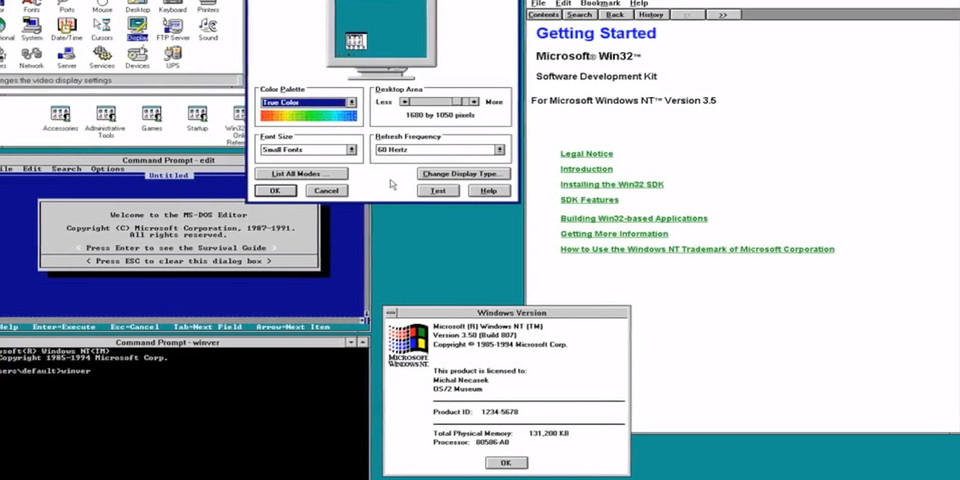Open Installing the Win32 SDK link
This screenshot has width=960, height=480.
click(612, 184)
